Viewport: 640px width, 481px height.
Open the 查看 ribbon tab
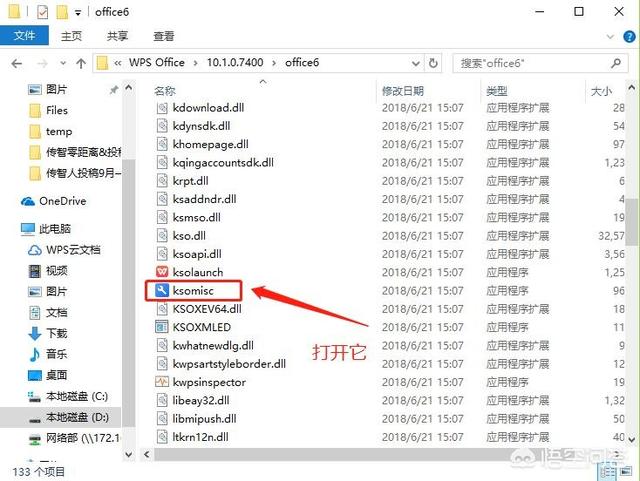[x=164, y=36]
